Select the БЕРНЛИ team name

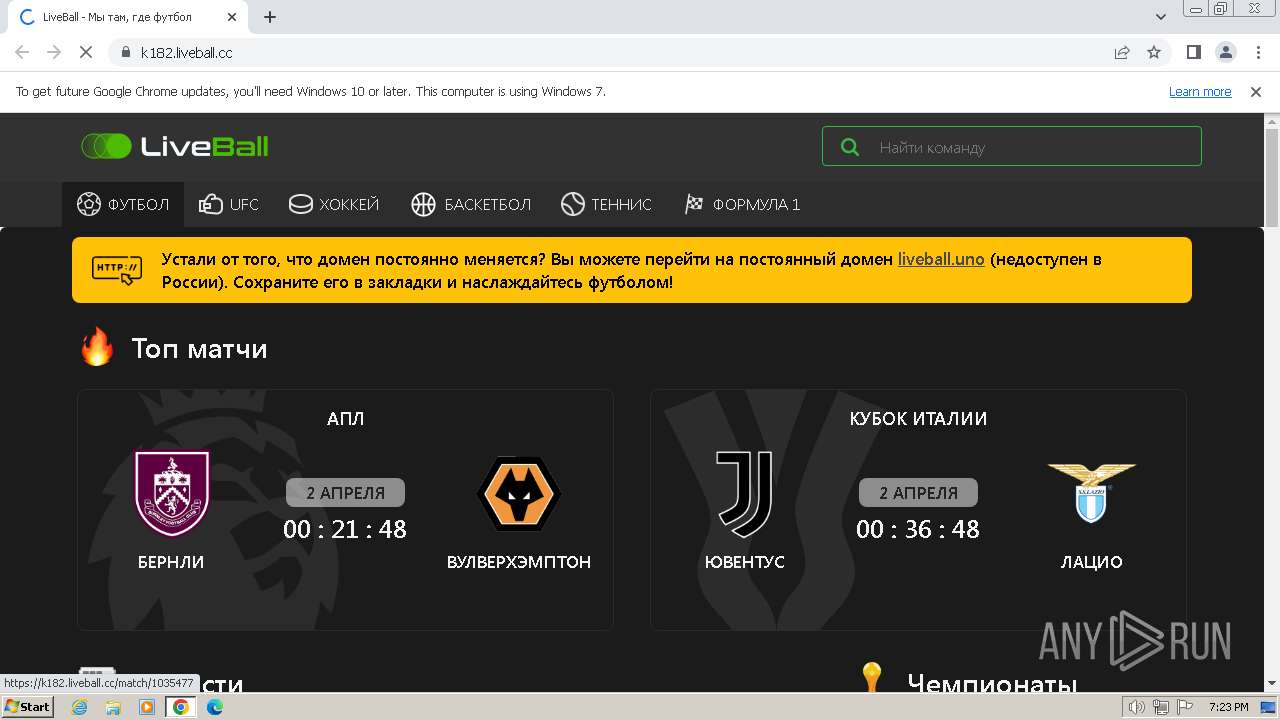point(171,562)
